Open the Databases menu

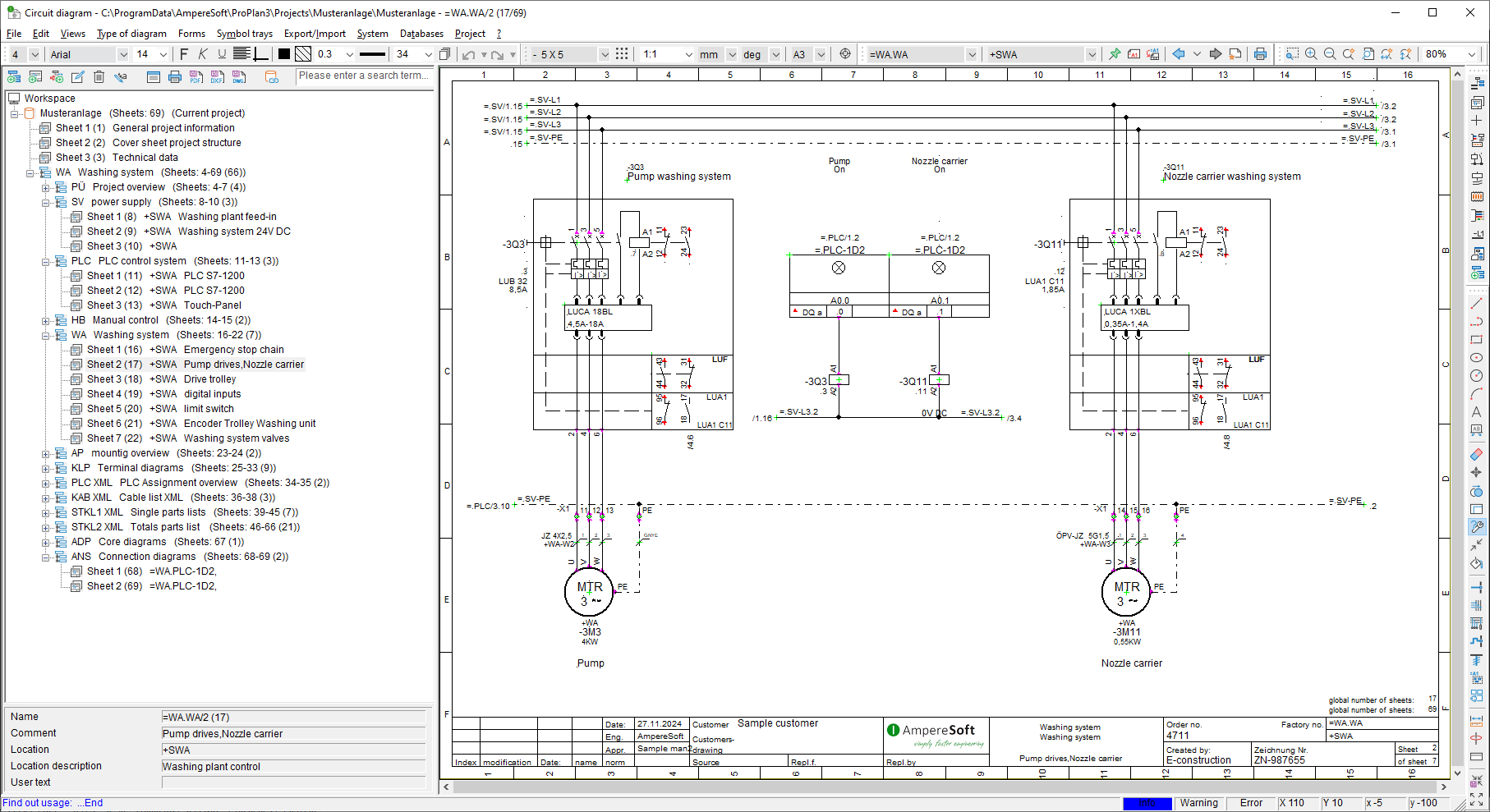pyautogui.click(x=421, y=34)
